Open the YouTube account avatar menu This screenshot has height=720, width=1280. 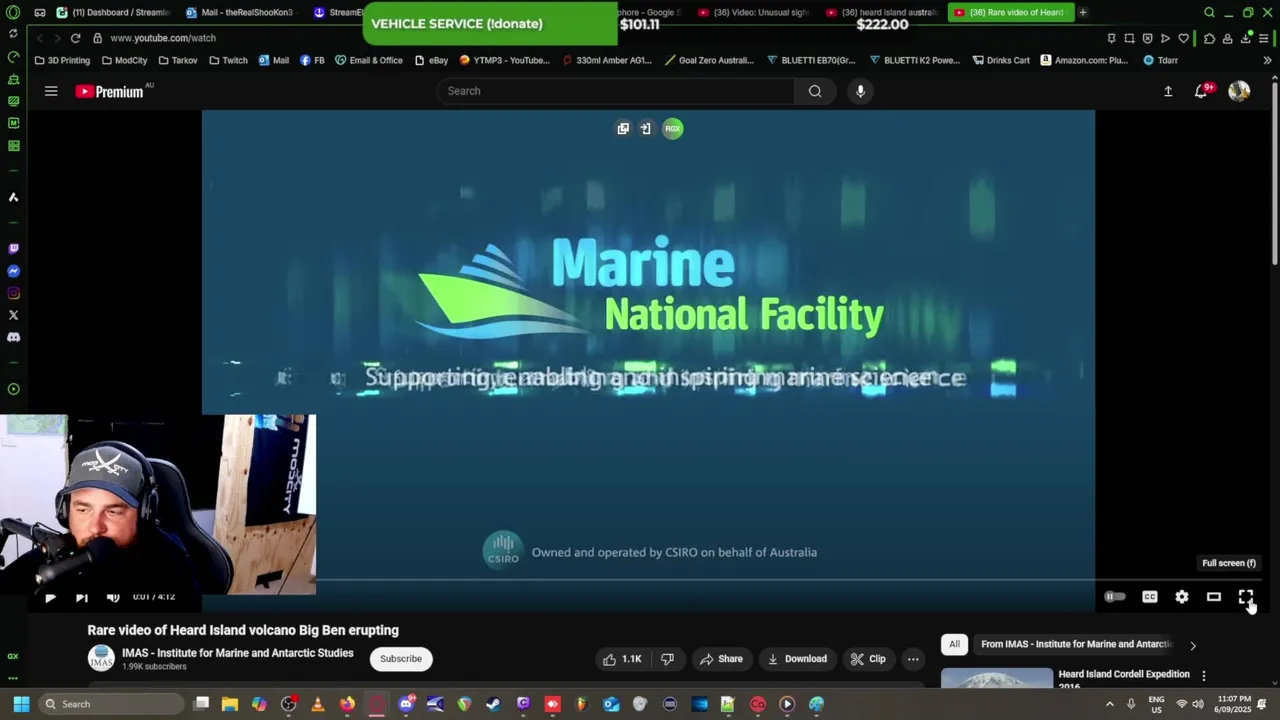point(1239,91)
